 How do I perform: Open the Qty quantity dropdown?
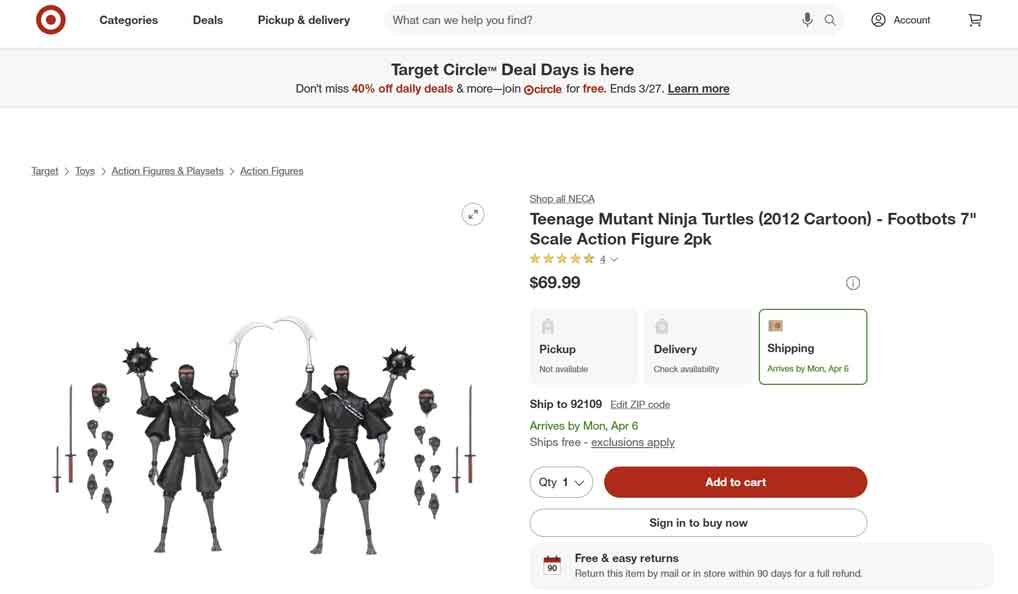(x=561, y=482)
